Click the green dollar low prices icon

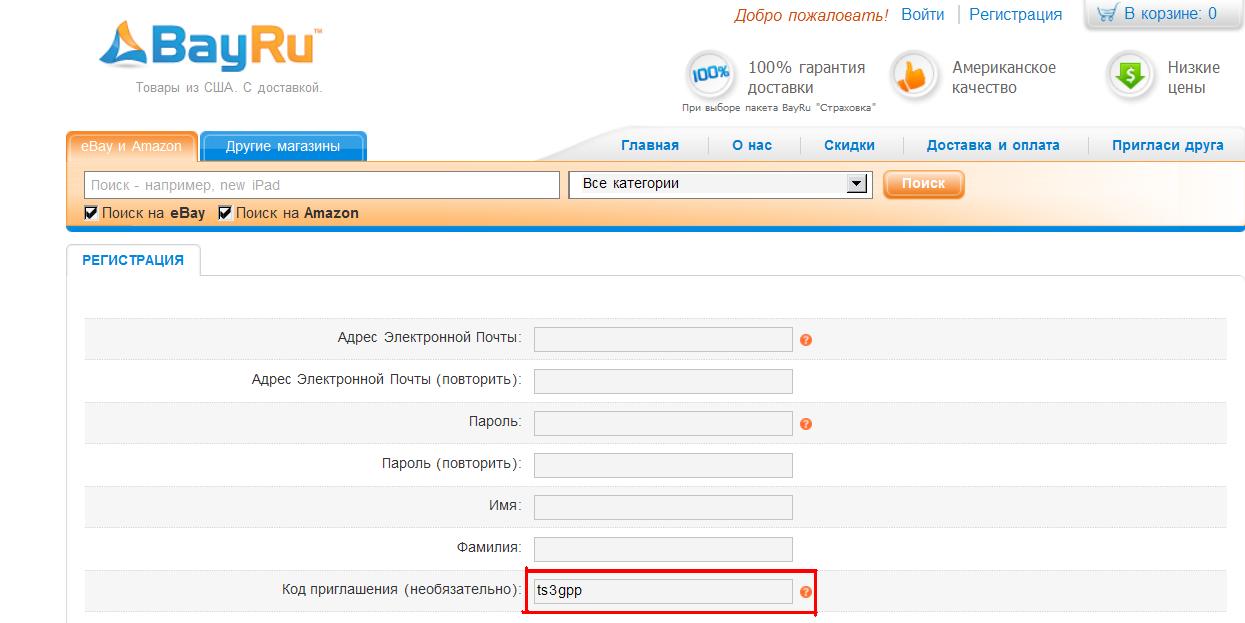point(1130,76)
